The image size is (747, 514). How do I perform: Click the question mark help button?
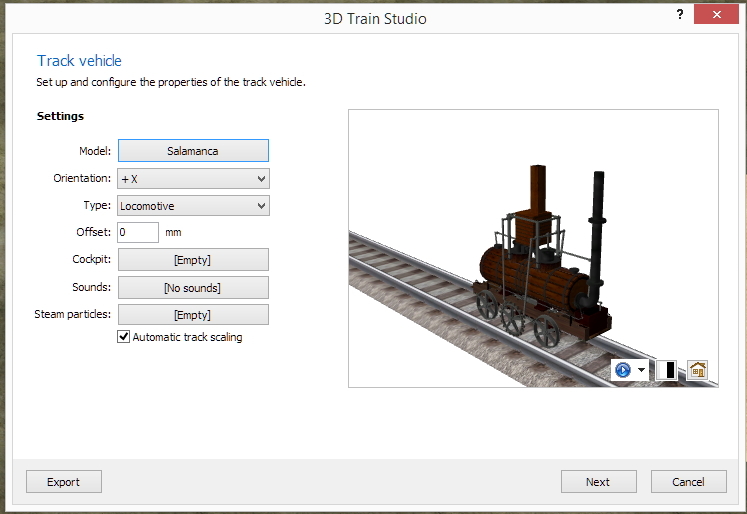click(680, 14)
